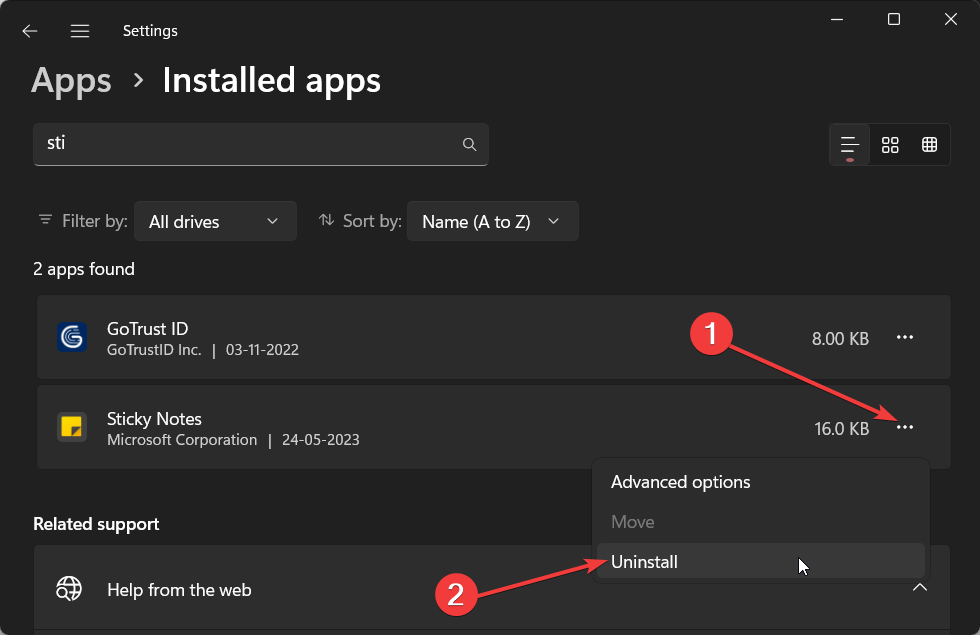Click the GoTrust ID app name
This screenshot has height=635, width=980.
point(148,329)
